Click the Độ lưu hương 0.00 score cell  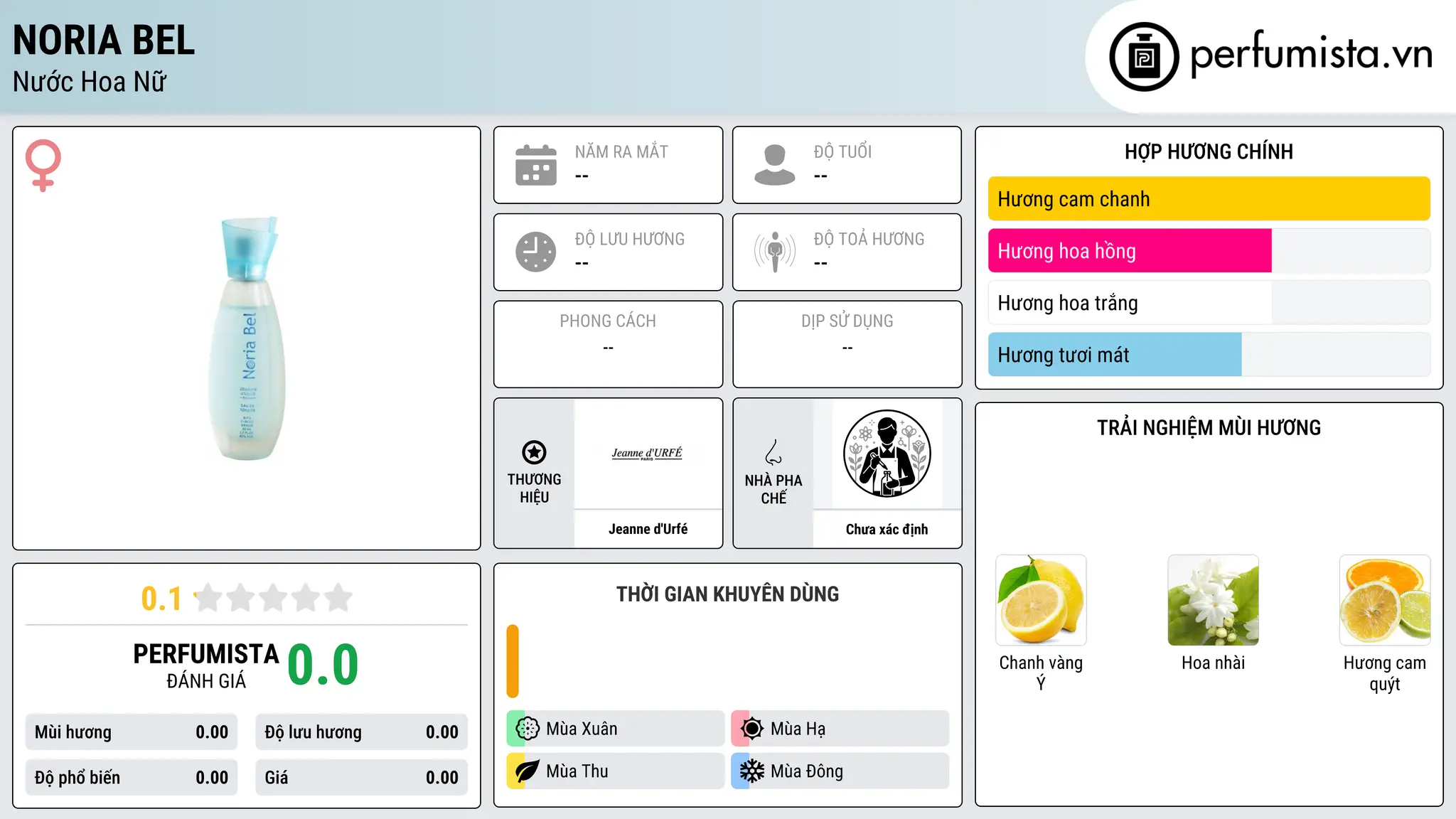click(x=362, y=732)
